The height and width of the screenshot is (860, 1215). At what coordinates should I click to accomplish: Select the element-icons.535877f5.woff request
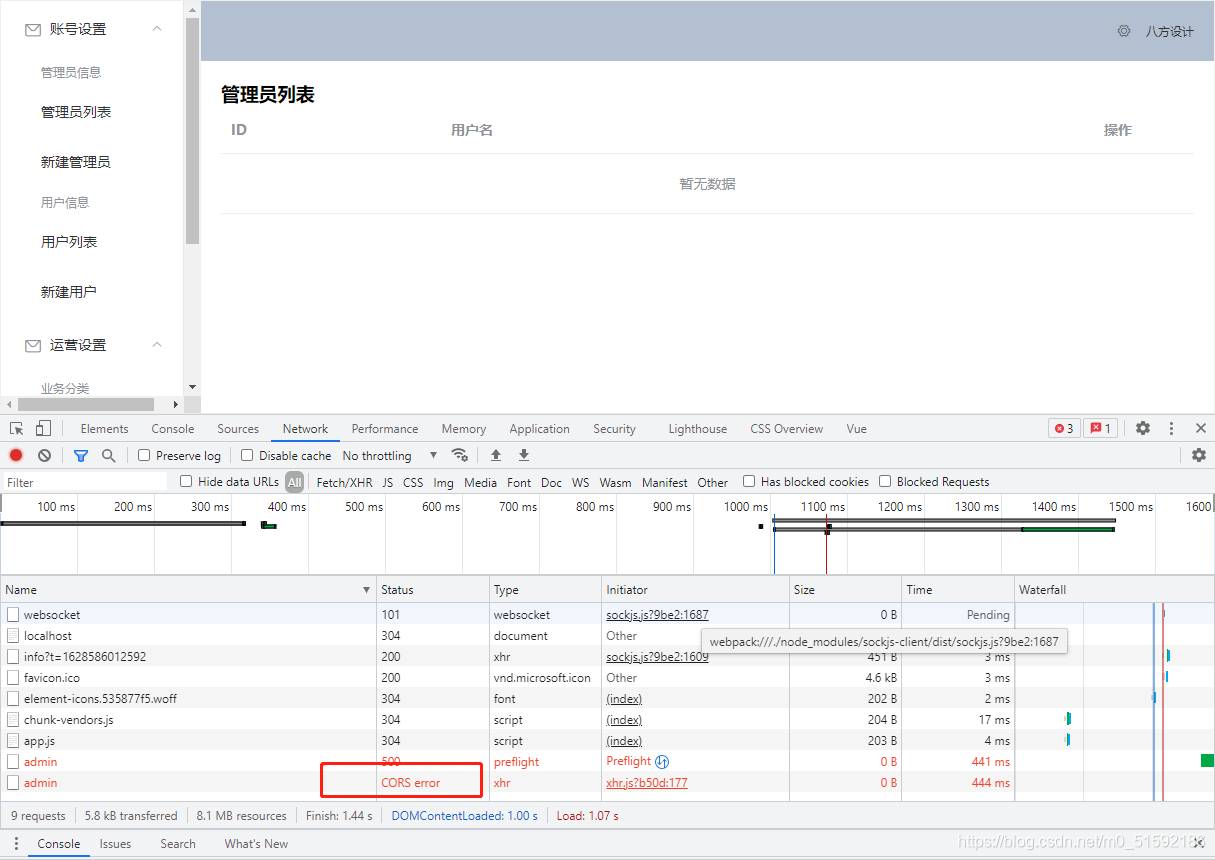tap(607, 699)
